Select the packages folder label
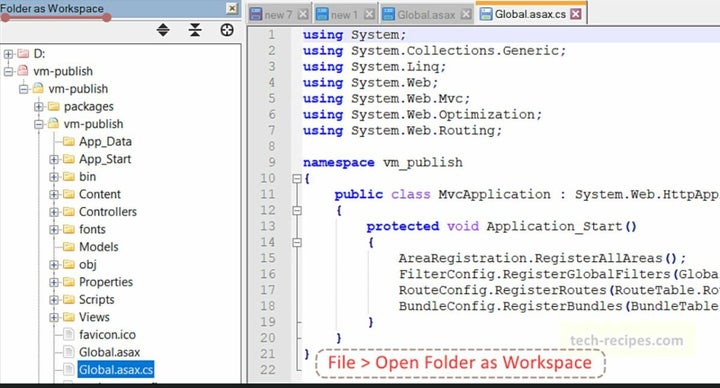This screenshot has width=720, height=388. (89, 107)
